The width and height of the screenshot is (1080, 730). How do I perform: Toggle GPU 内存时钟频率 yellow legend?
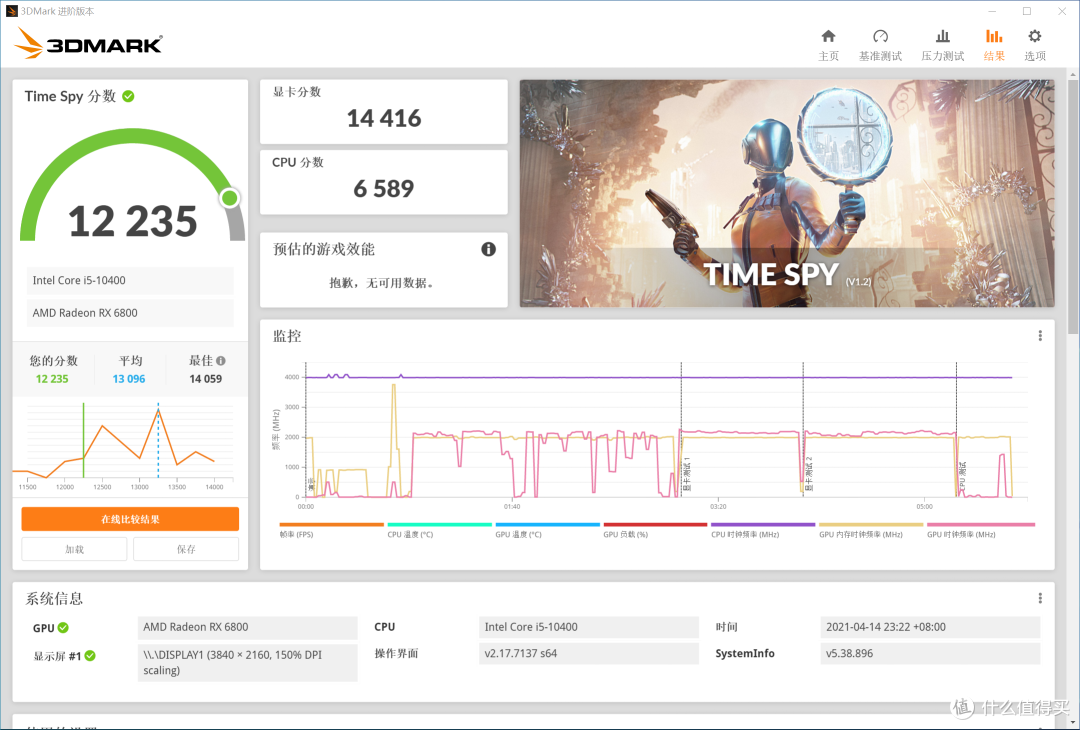point(871,530)
